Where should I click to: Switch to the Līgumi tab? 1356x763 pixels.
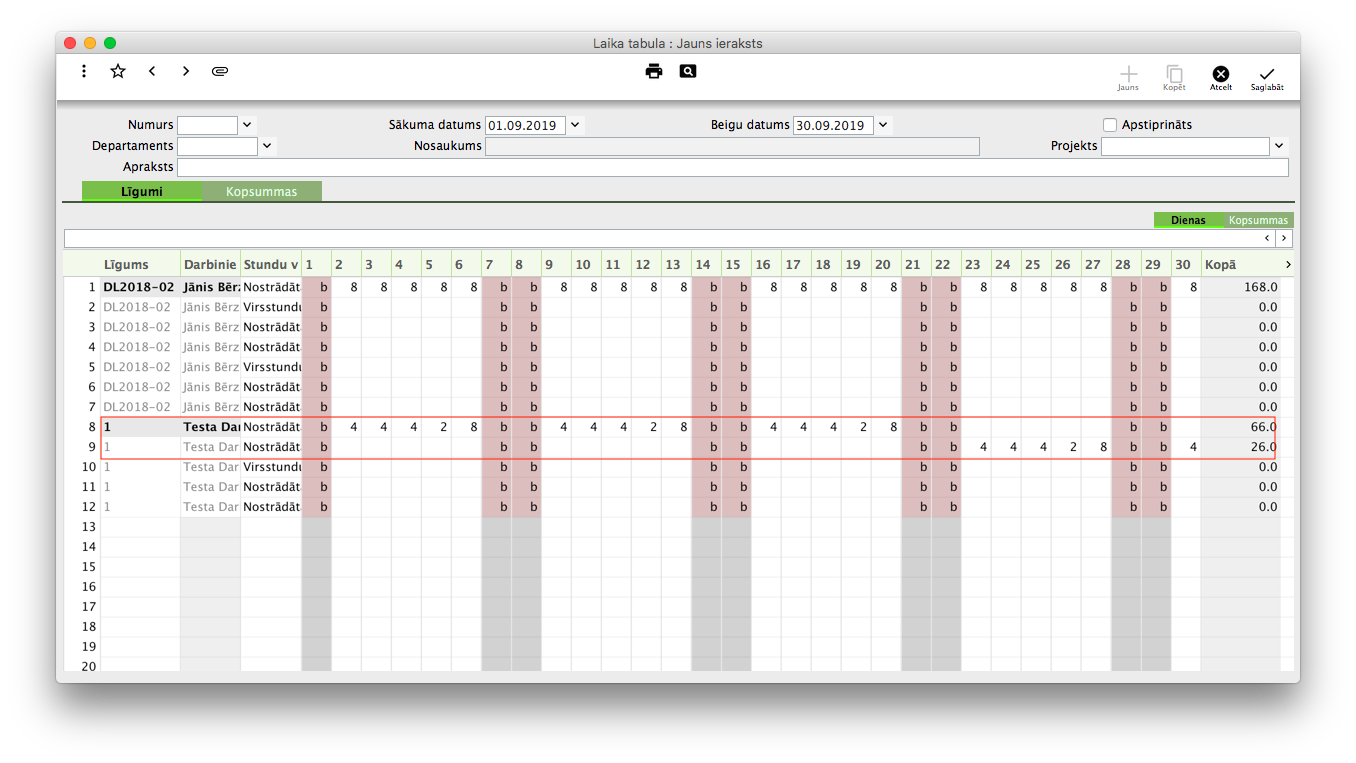click(142, 191)
